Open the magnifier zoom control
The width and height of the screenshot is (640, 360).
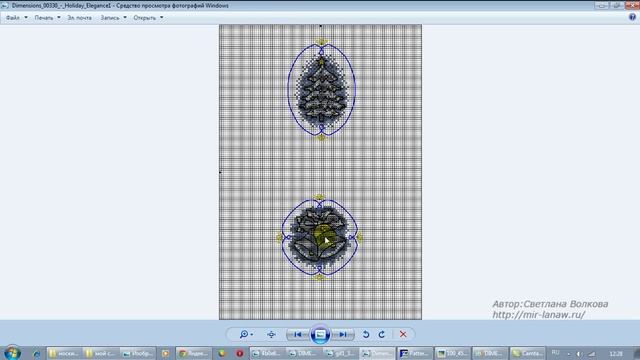coord(246,335)
